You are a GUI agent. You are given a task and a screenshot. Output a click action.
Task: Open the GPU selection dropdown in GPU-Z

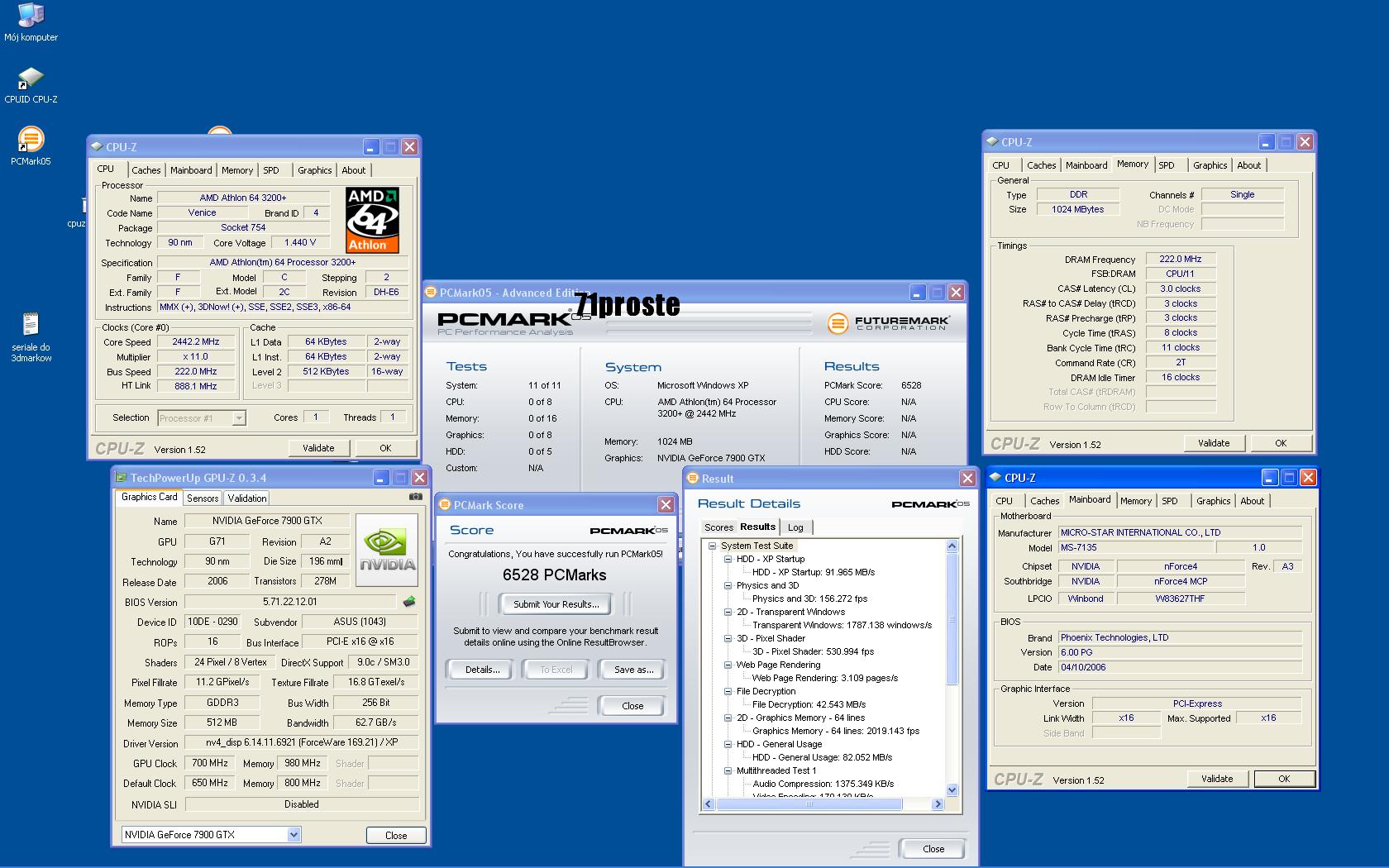[294, 835]
